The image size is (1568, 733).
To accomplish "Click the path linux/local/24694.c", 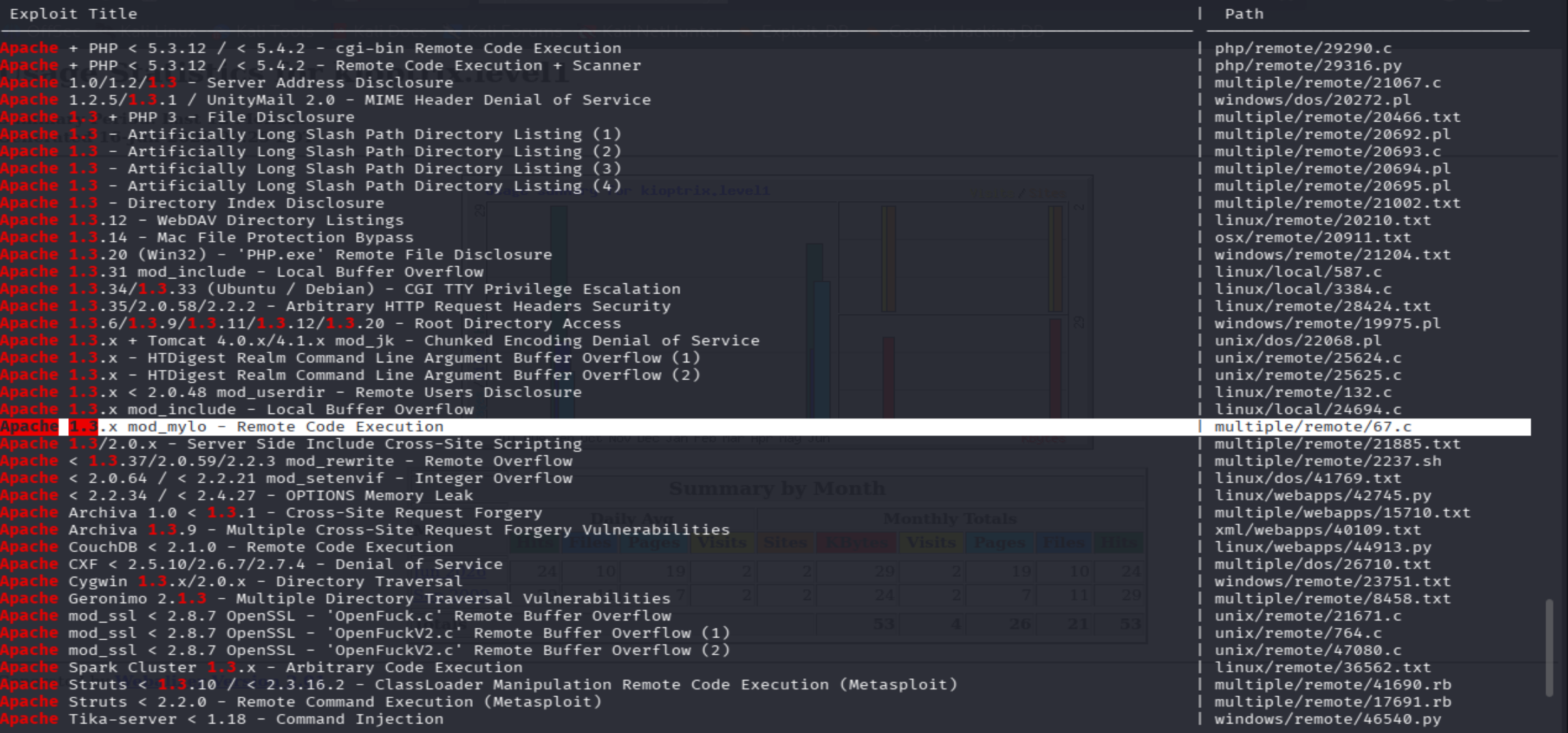I will pyautogui.click(x=1308, y=409).
